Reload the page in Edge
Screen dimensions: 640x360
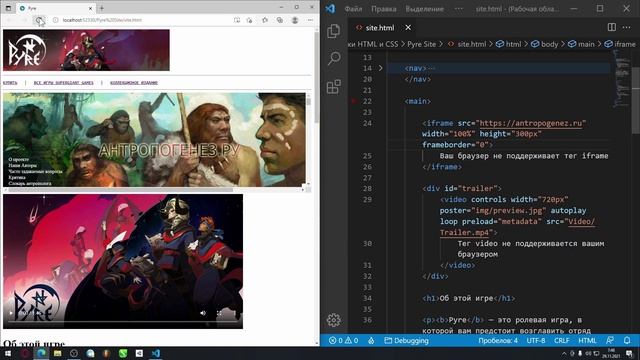(x=39, y=20)
